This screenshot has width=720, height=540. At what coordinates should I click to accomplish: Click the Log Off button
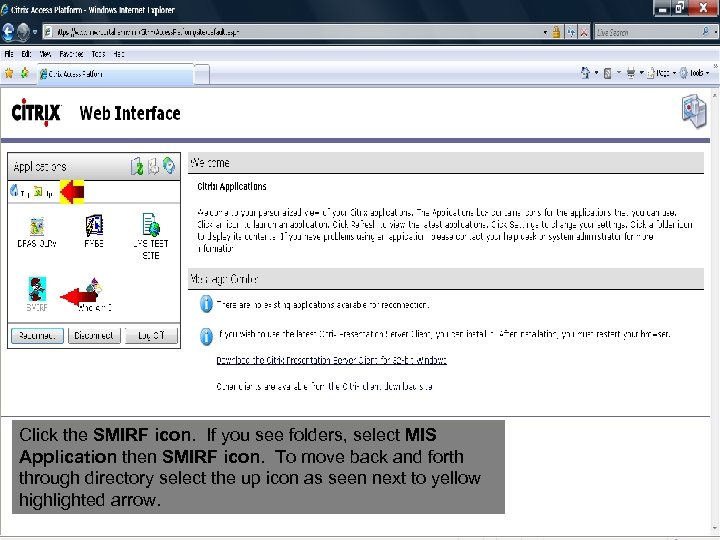click(x=151, y=336)
